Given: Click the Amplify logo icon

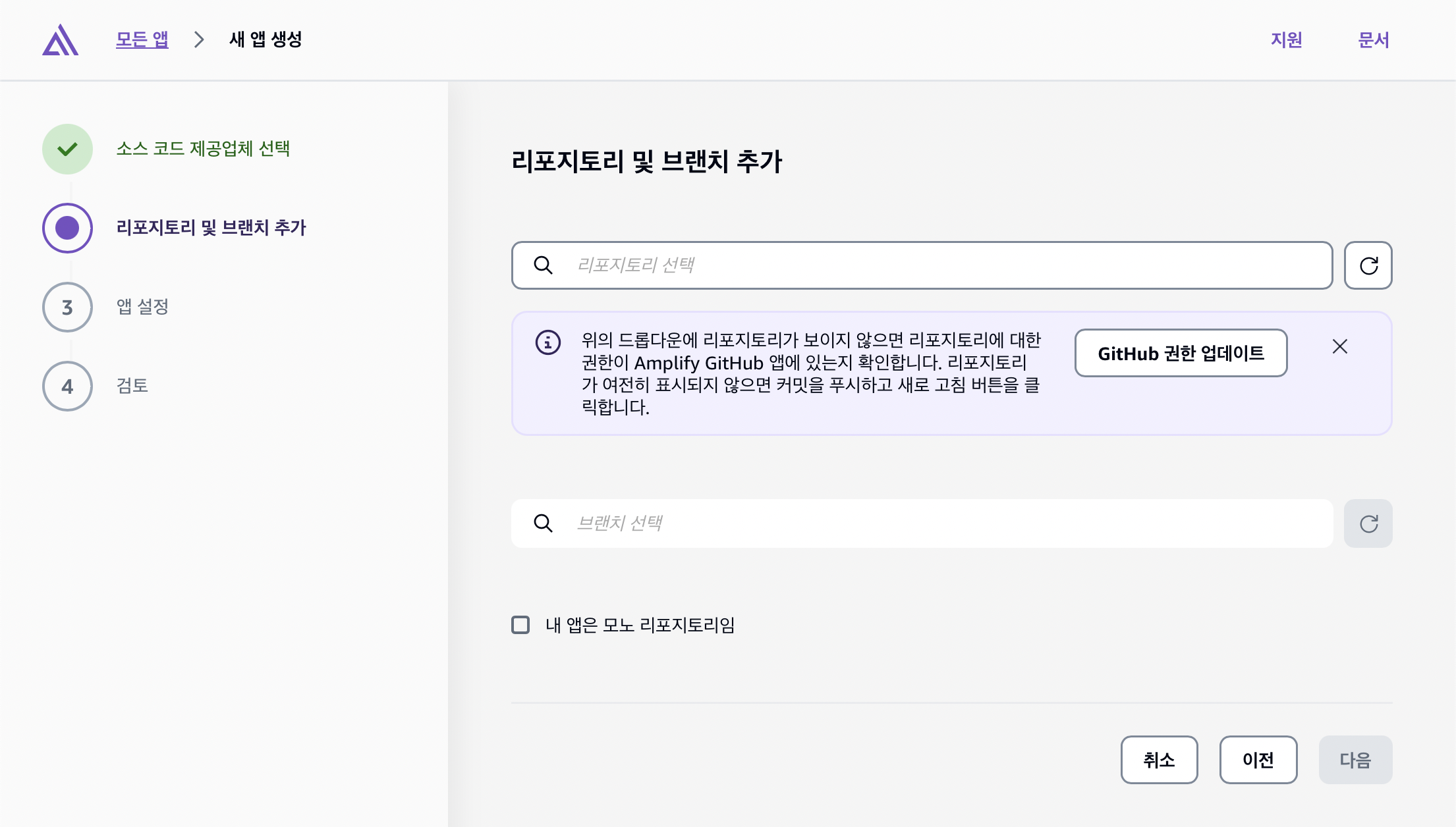Looking at the screenshot, I should [x=61, y=40].
